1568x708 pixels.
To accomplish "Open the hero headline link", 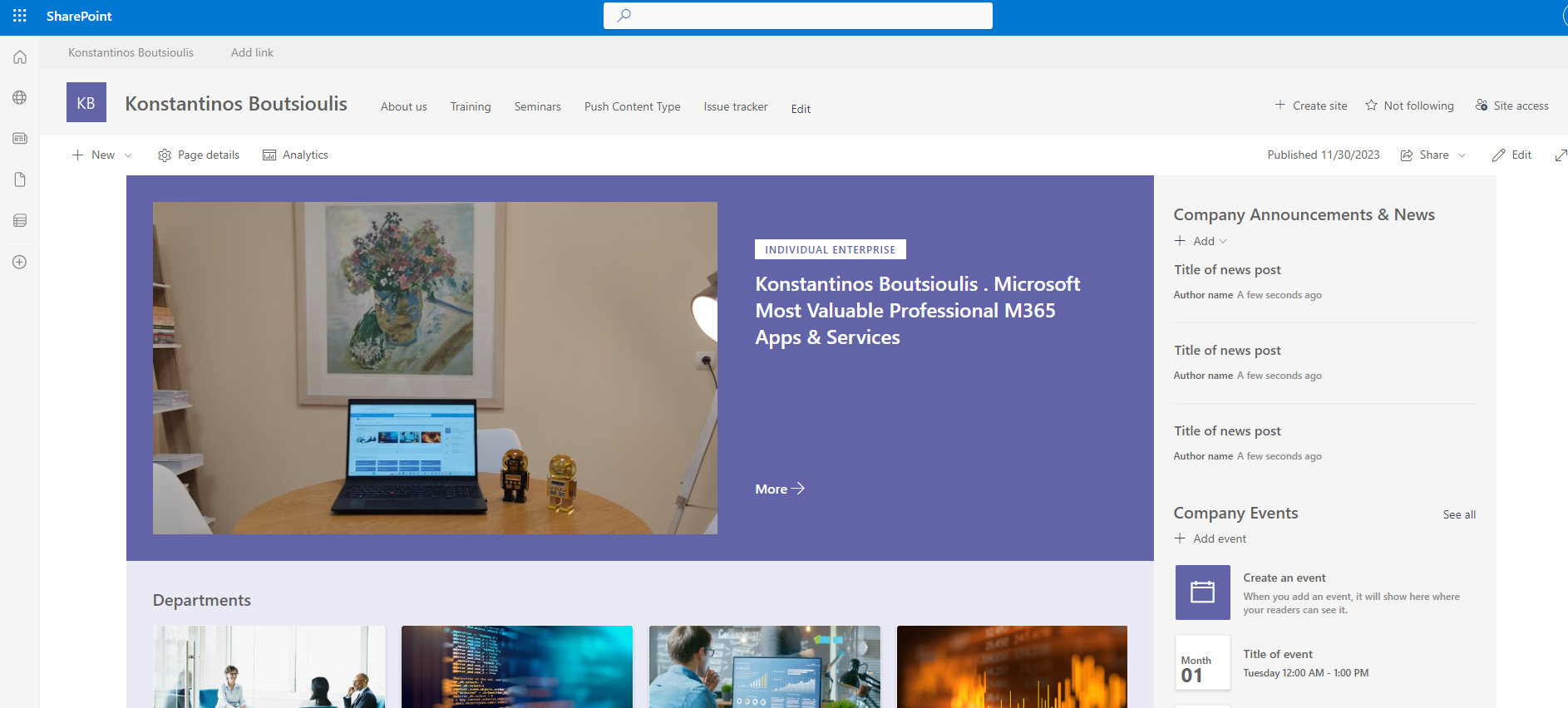I will [x=917, y=310].
